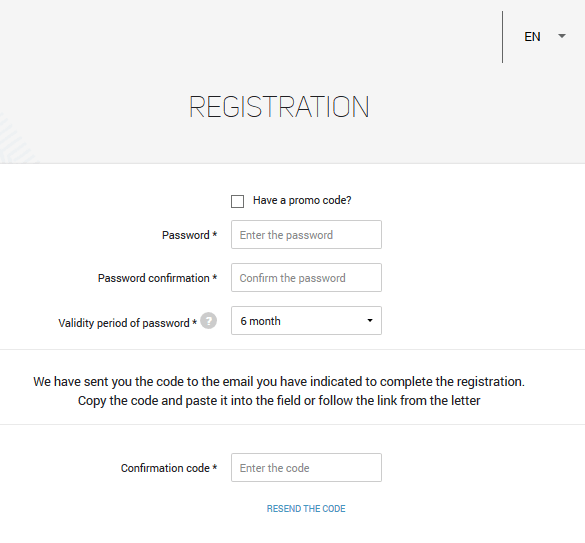The image size is (585, 543).
Task: Click the striped decorative pattern in header corner
Action: click(15, 138)
